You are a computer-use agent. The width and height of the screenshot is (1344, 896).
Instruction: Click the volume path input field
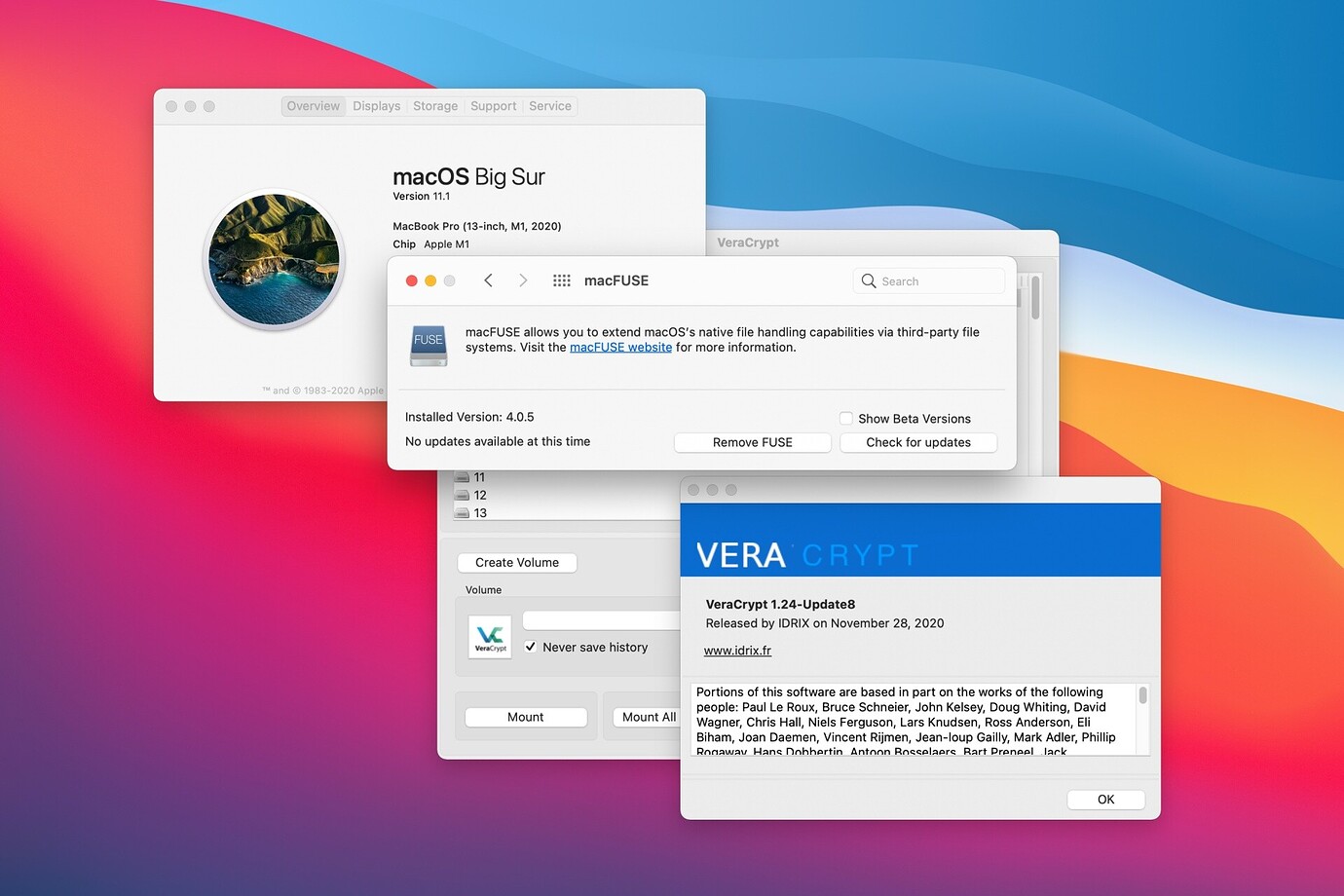tap(601, 620)
